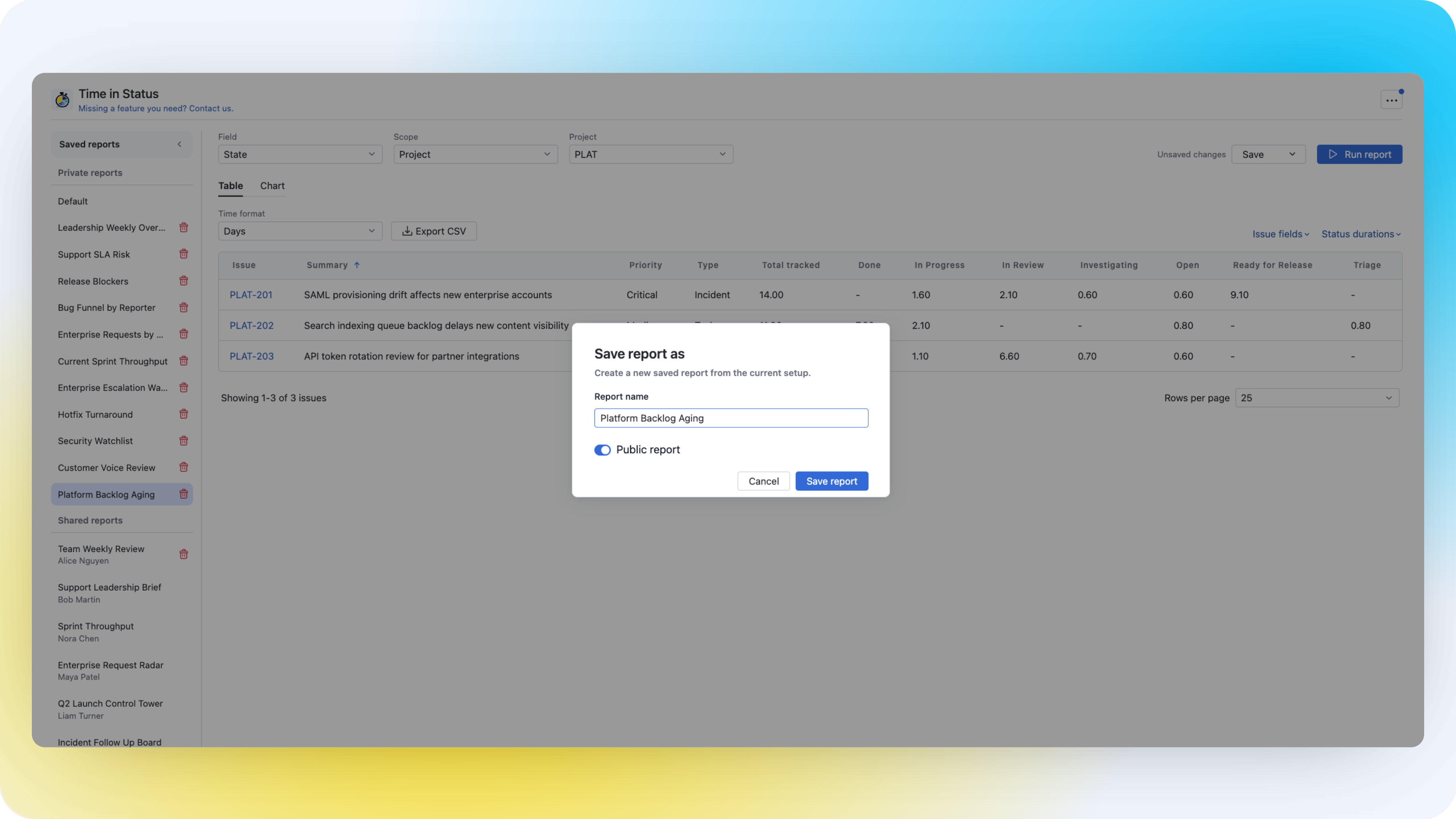Disable the Public report toggle
Image resolution: width=1456 pixels, height=819 pixels.
602,450
